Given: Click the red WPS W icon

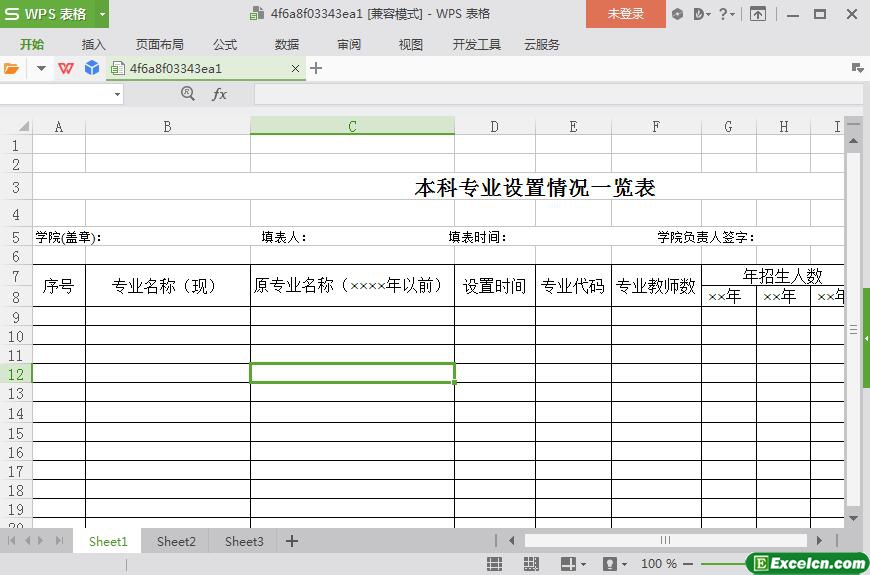Looking at the screenshot, I should point(66,69).
